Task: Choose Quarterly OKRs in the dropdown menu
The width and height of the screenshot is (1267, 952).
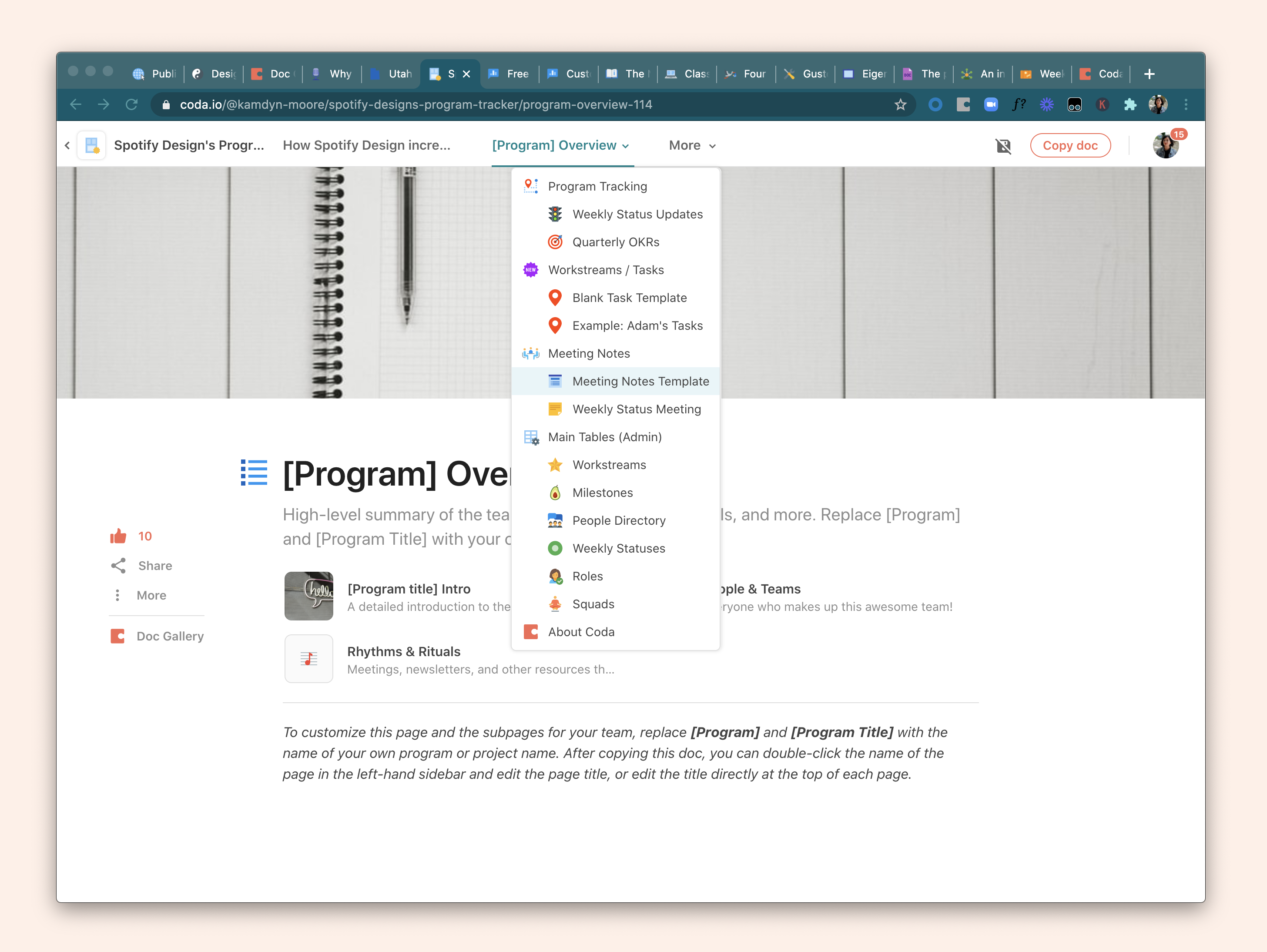Action: pos(616,242)
